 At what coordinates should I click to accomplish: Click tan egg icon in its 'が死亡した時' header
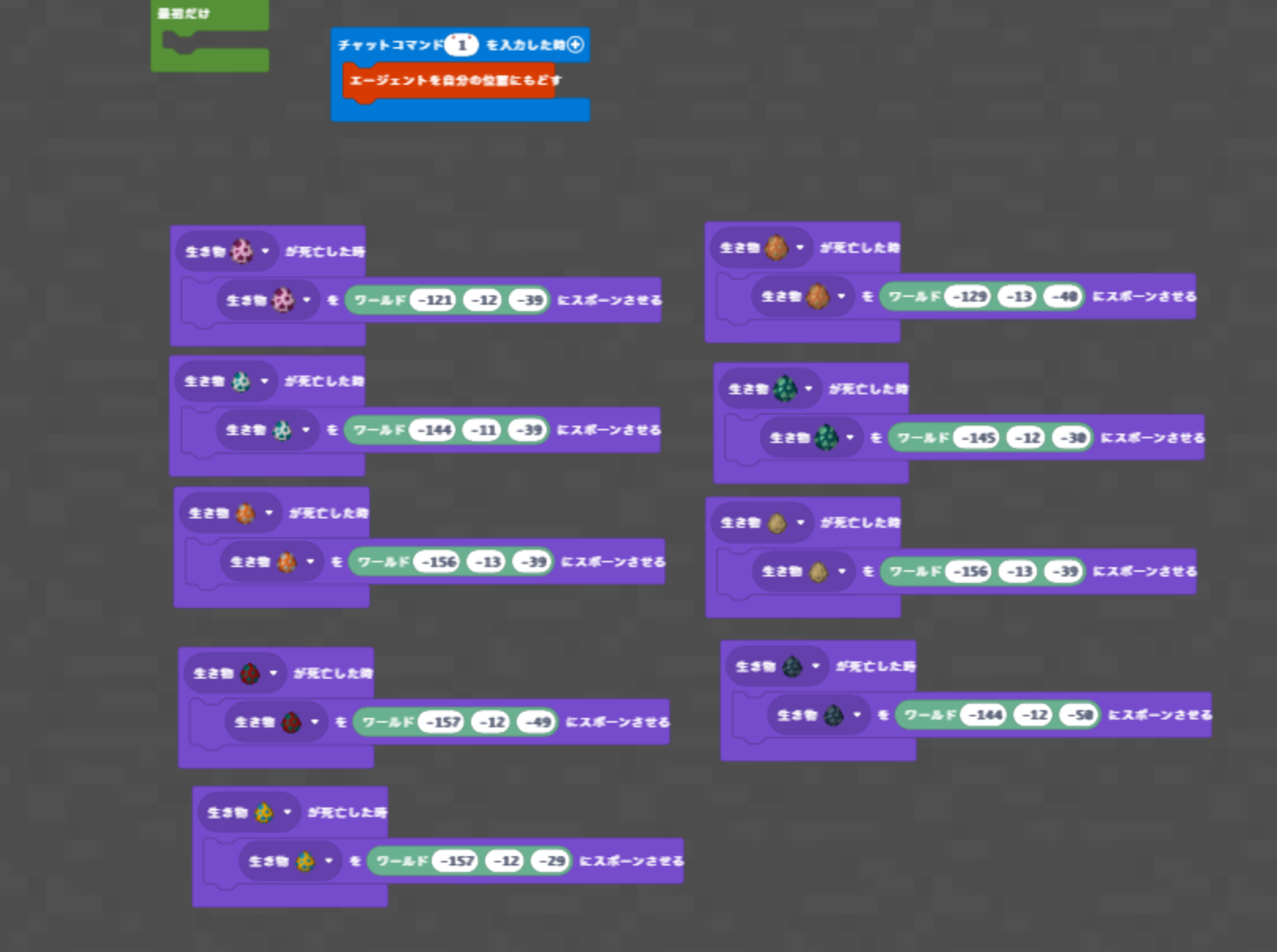coord(777,523)
